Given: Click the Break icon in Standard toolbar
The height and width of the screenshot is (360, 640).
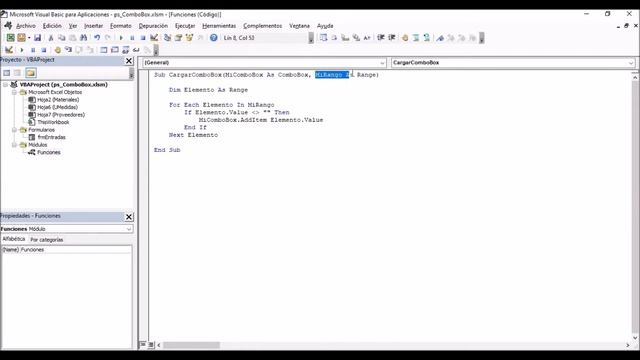Looking at the screenshot, I should pyautogui.click(x=132, y=38).
